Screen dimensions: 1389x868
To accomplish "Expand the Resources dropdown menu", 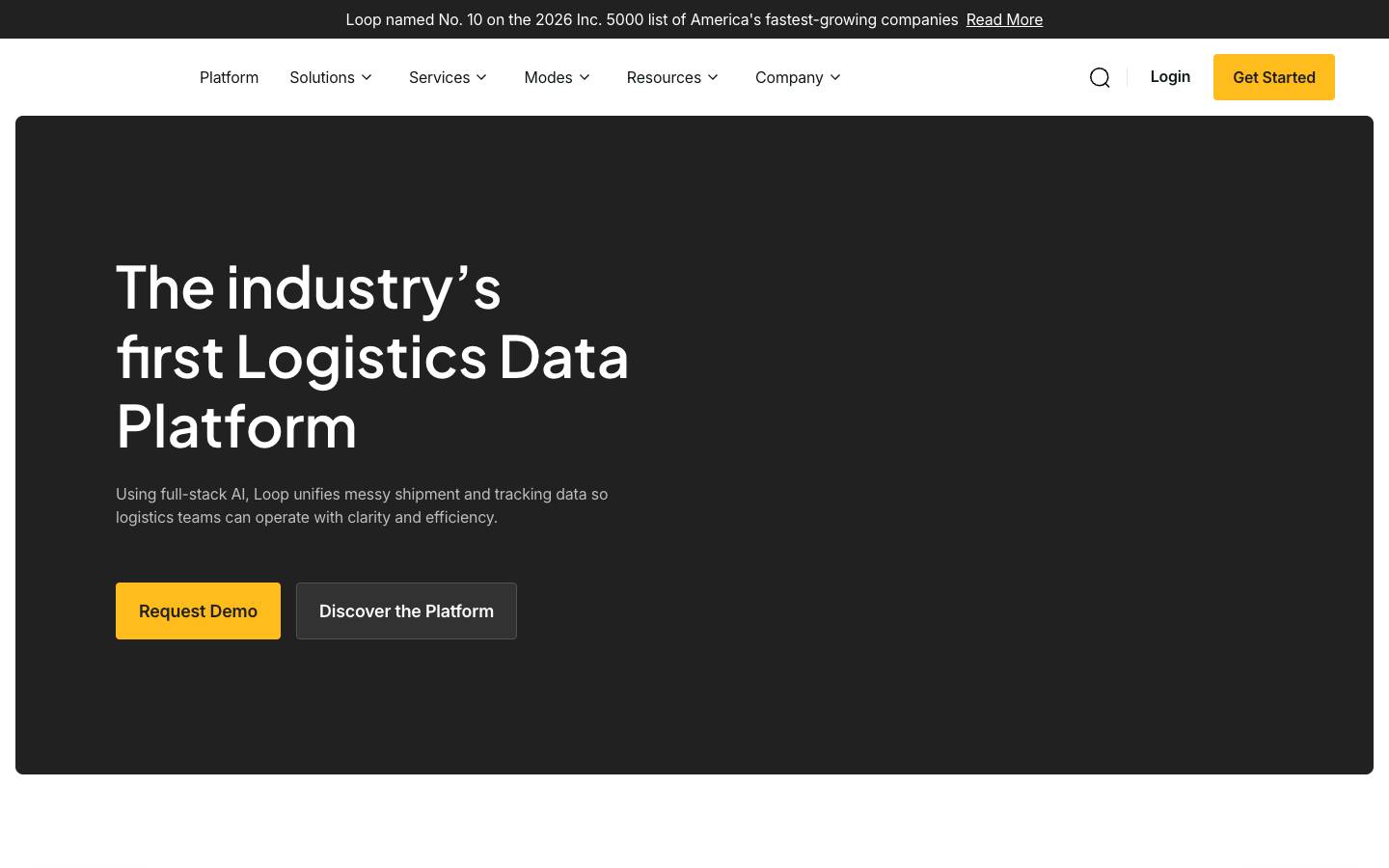I will coord(673,77).
